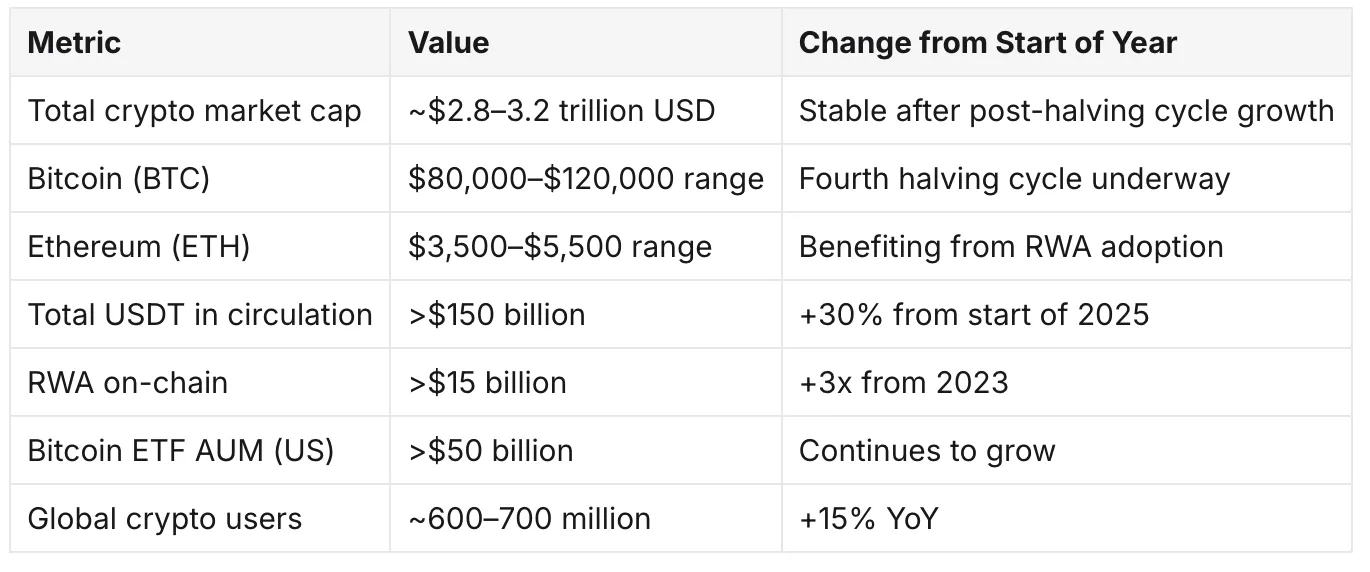The height and width of the screenshot is (572, 1370).
Task: Click the +15% YoY cell
Action: (x=868, y=518)
